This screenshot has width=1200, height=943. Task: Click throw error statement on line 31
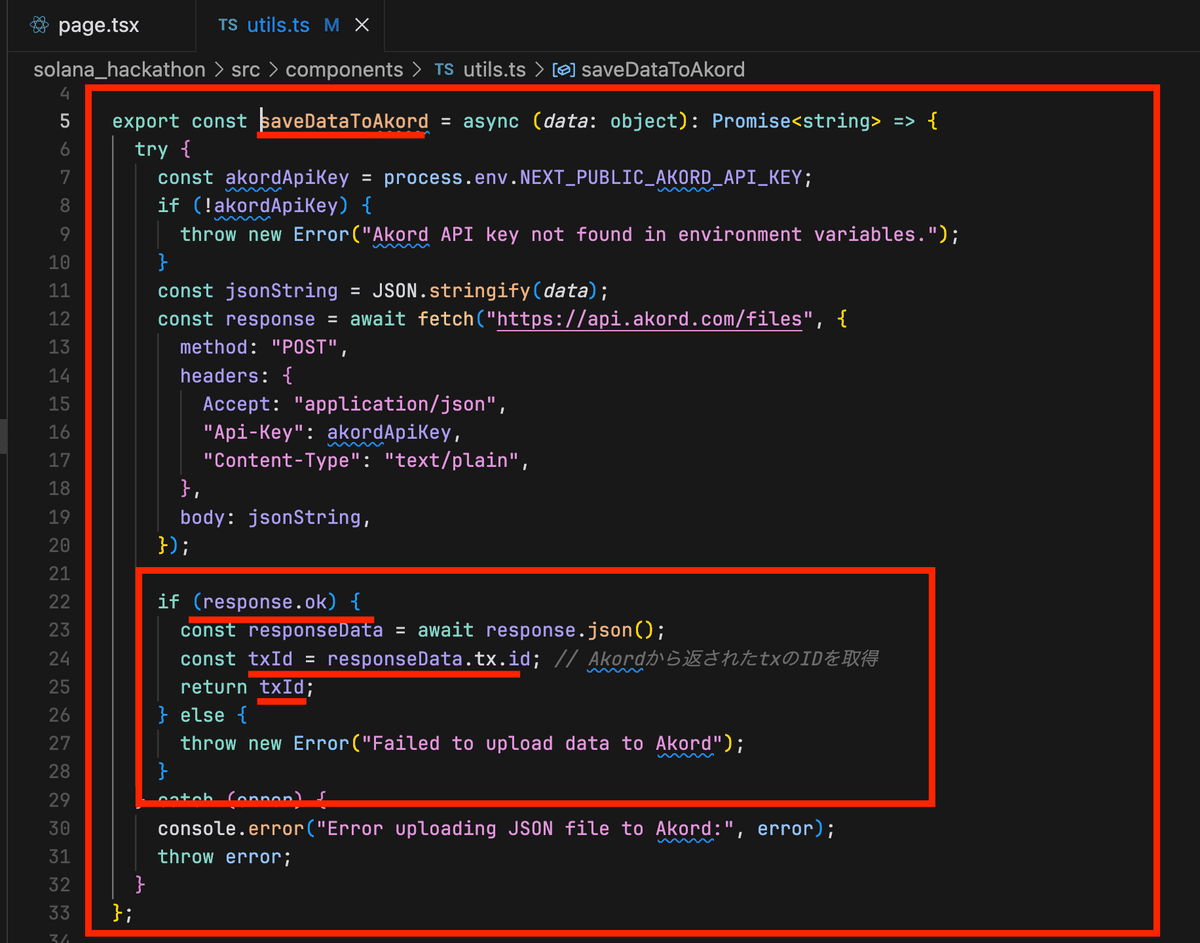224,856
